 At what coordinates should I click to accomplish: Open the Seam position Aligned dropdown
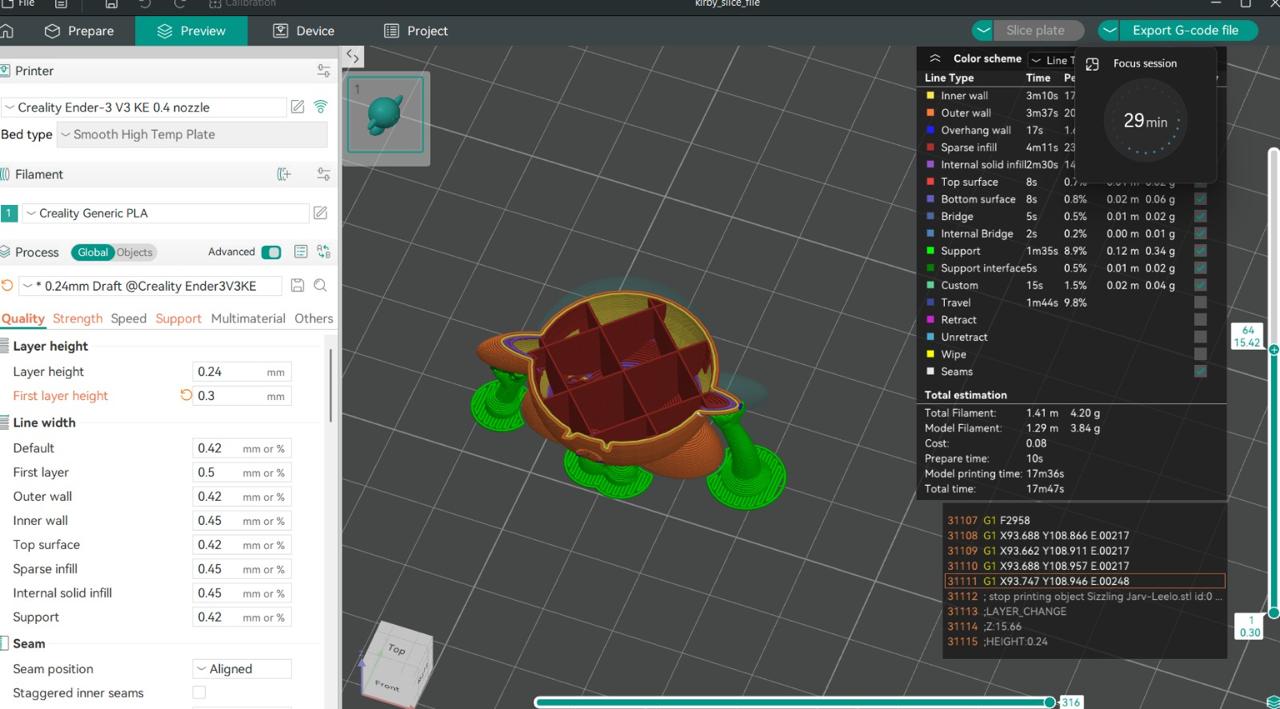coord(242,669)
